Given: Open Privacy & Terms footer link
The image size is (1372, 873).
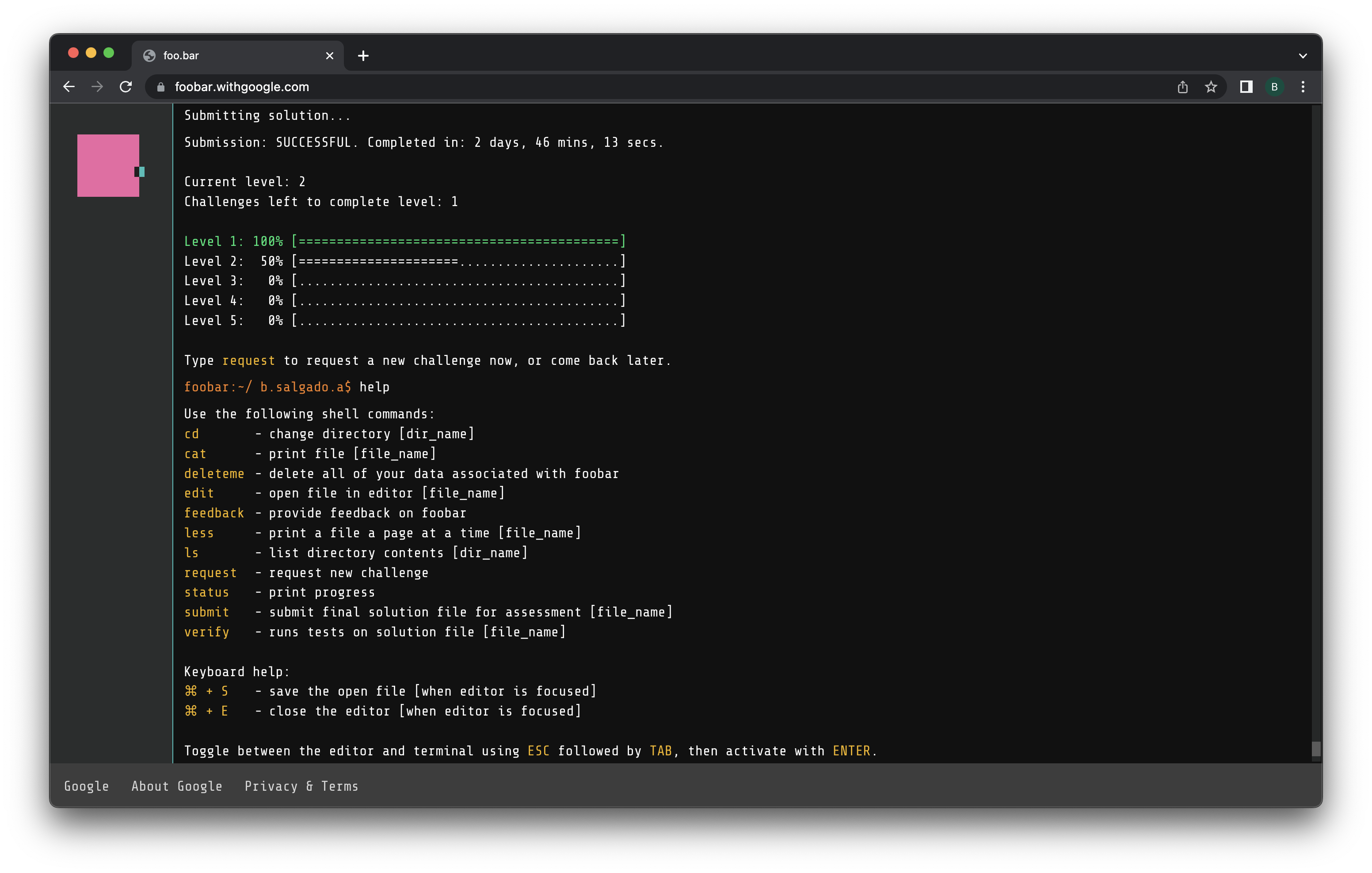Looking at the screenshot, I should point(301,786).
